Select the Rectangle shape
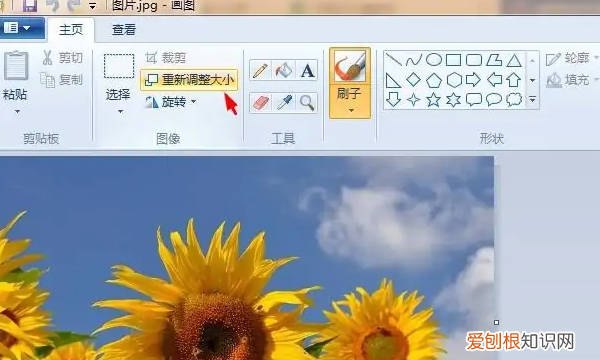The height and width of the screenshot is (360, 600). [453, 60]
